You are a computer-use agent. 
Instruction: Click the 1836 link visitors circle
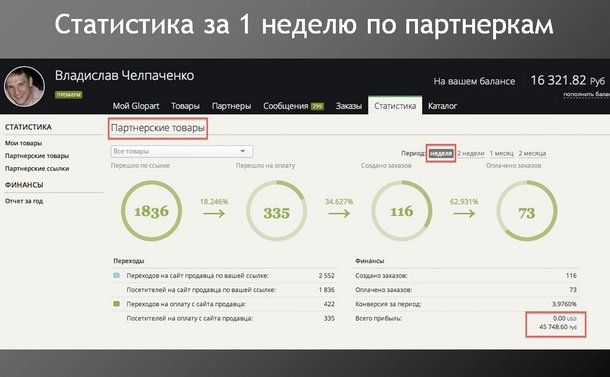pos(151,210)
